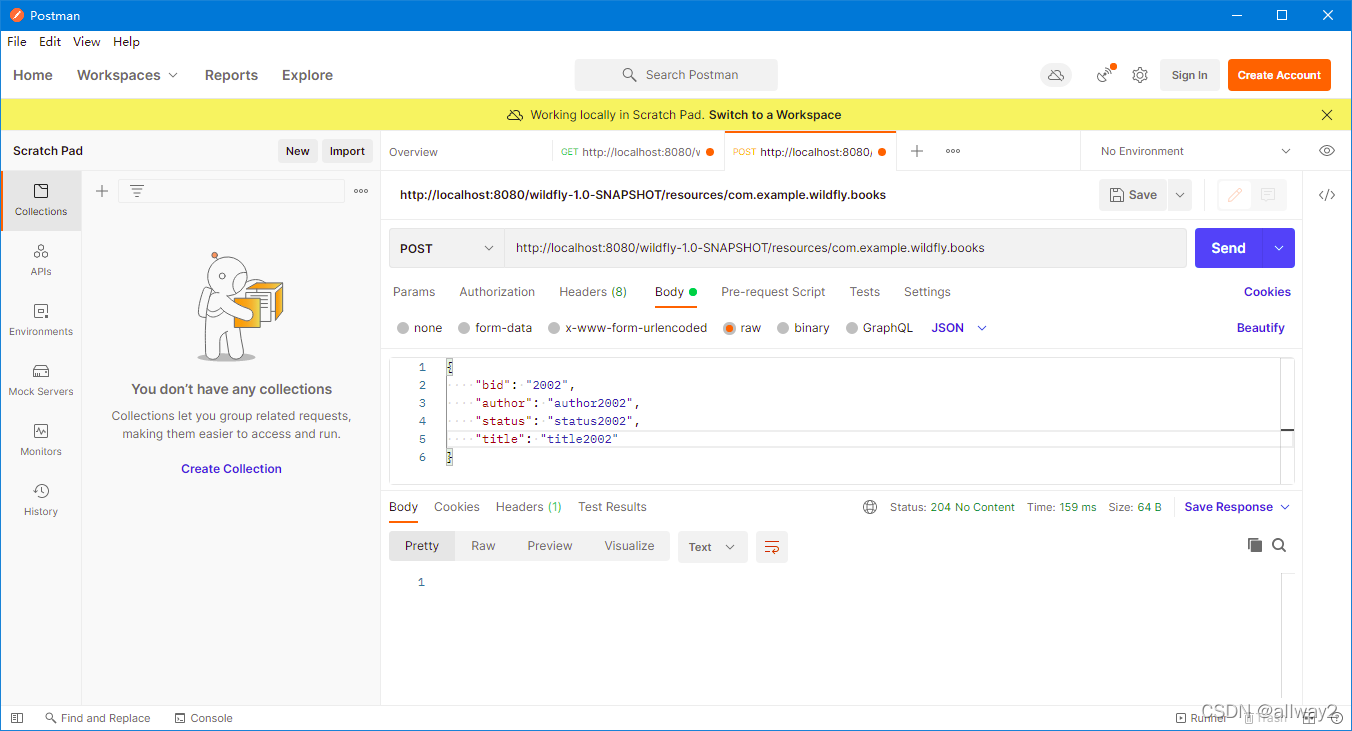Switch to Test Results tab
Image resolution: width=1352 pixels, height=731 pixels.
click(x=612, y=507)
